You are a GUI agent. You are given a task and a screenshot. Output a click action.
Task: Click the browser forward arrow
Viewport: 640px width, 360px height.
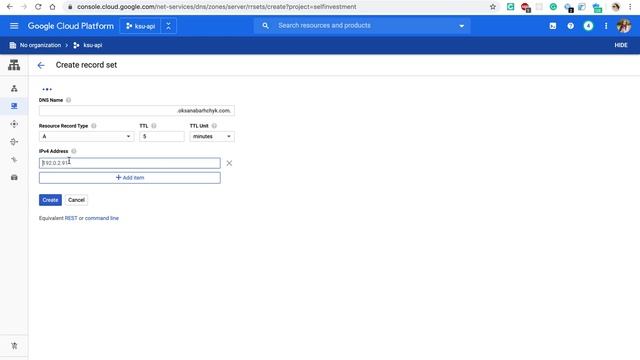[x=24, y=7]
